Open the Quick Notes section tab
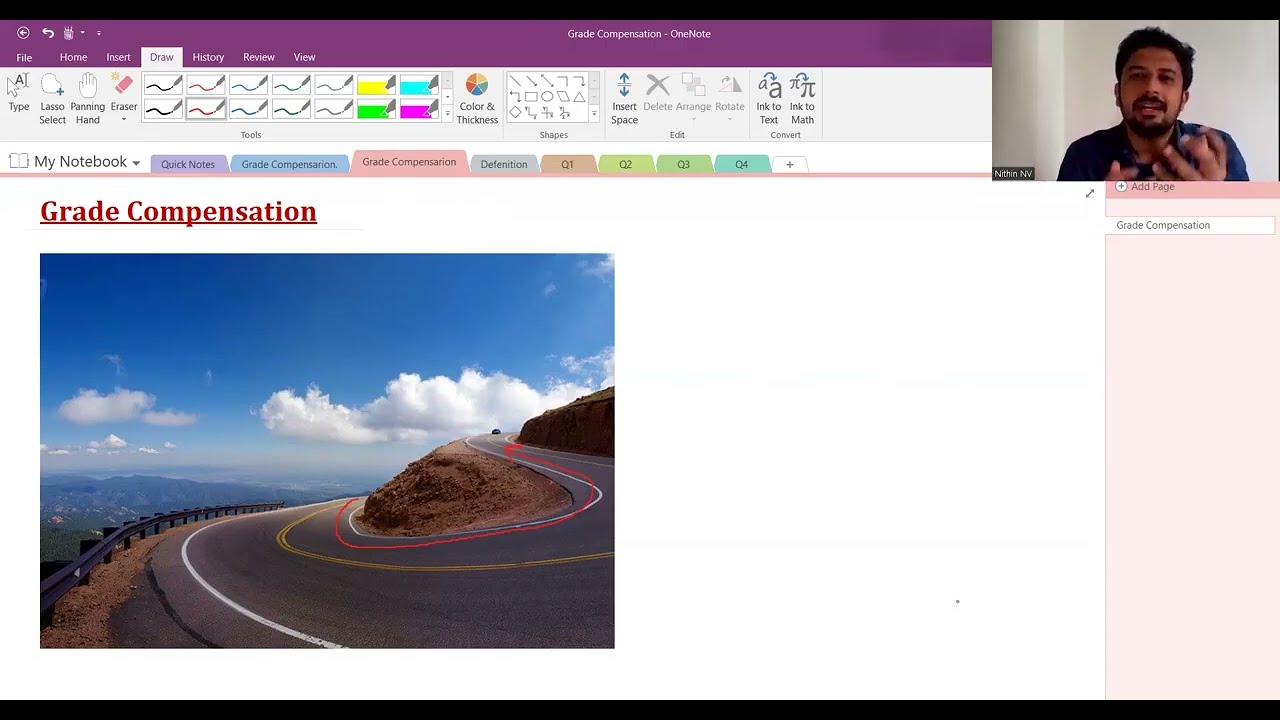1280x720 pixels. coord(188,164)
